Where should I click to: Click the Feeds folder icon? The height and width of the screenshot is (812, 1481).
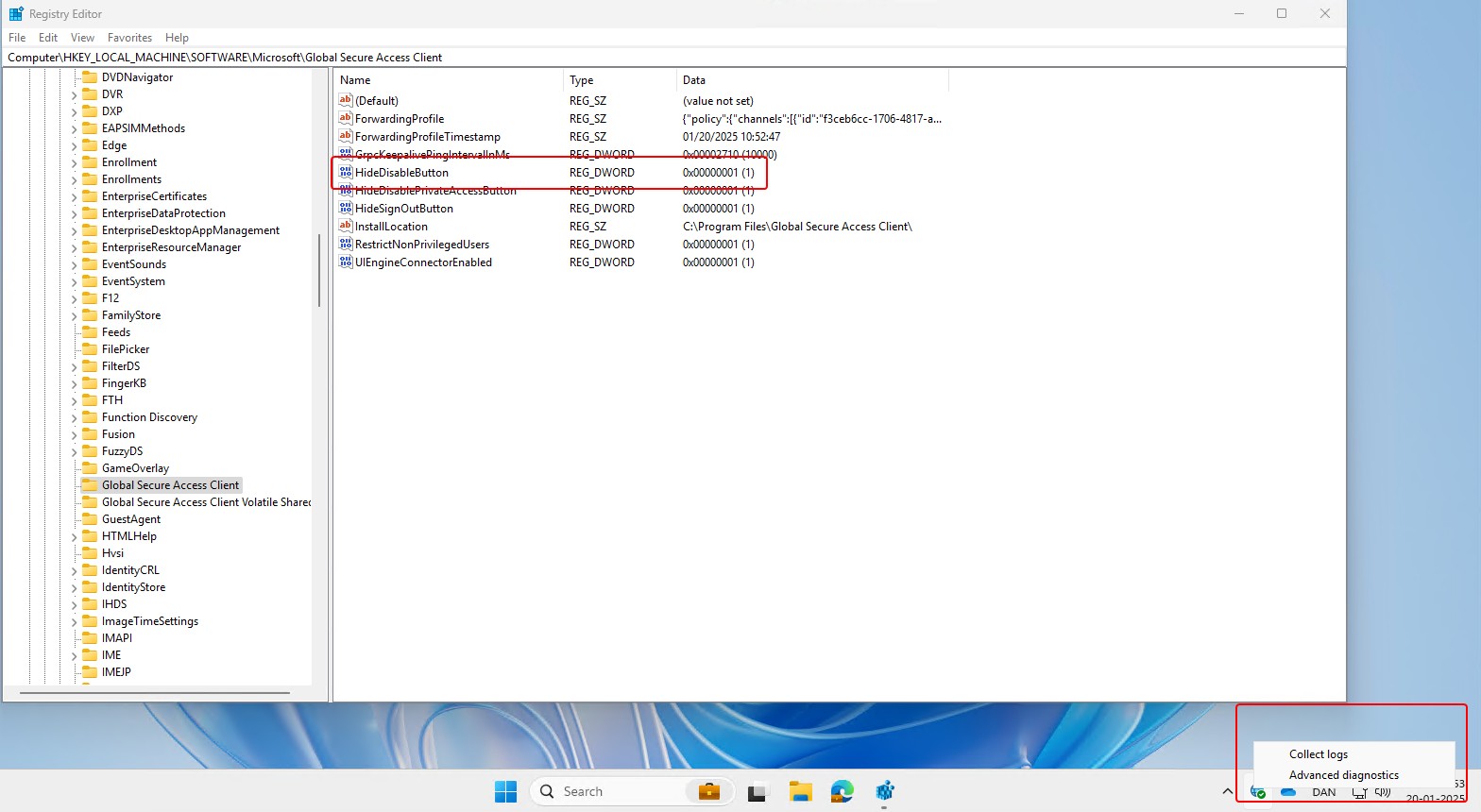click(x=90, y=332)
